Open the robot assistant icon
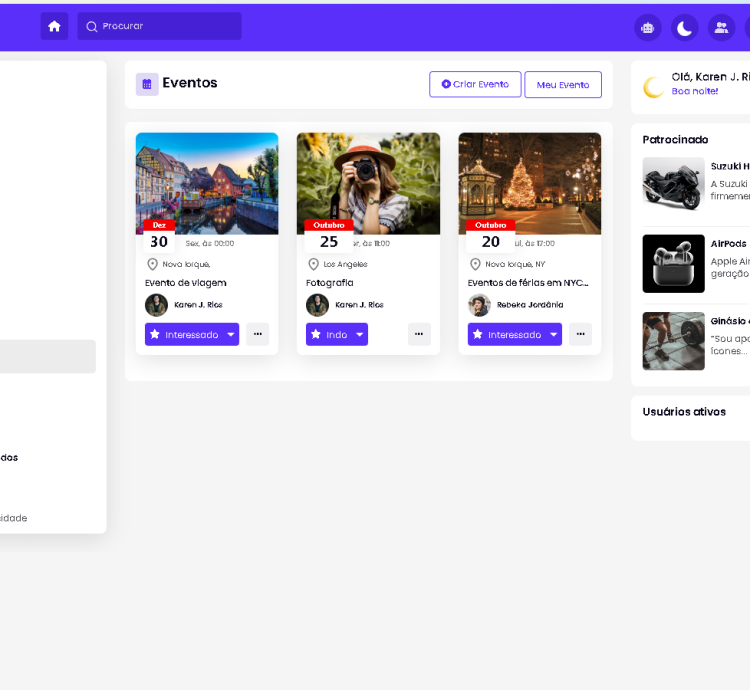This screenshot has width=750, height=690. point(648,28)
